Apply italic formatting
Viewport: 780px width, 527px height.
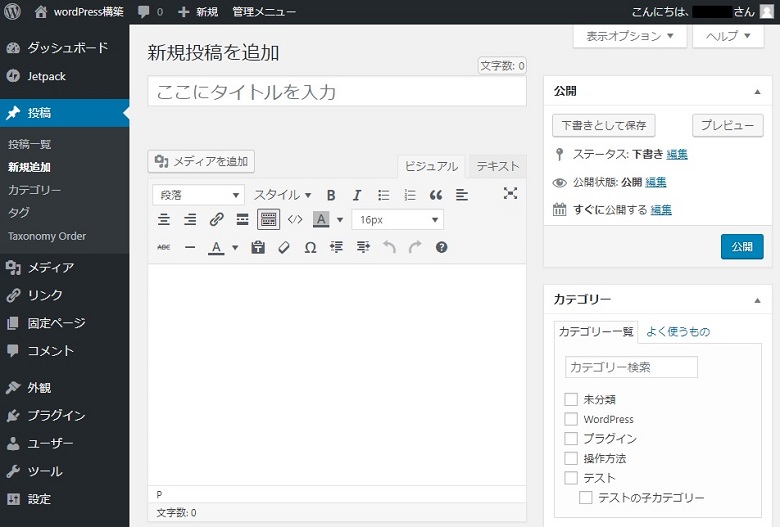click(x=357, y=195)
